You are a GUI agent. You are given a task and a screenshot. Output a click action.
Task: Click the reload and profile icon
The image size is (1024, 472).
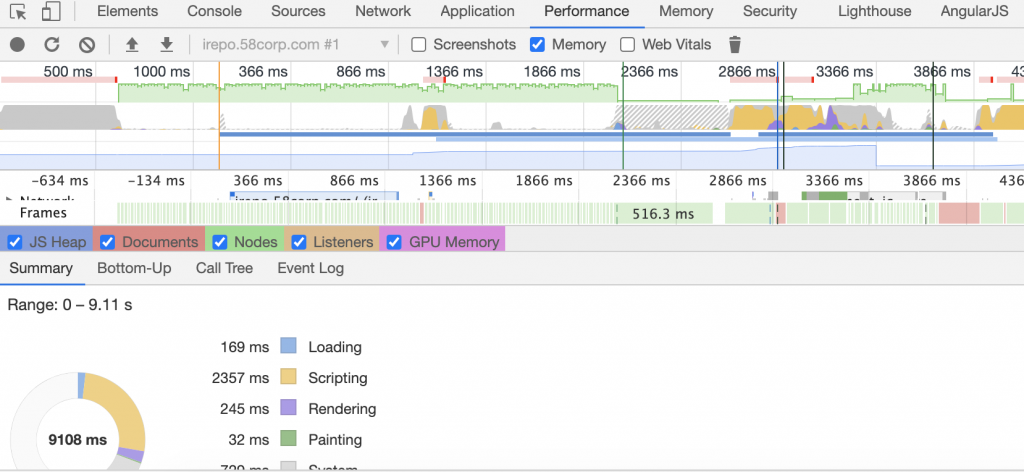[52, 45]
